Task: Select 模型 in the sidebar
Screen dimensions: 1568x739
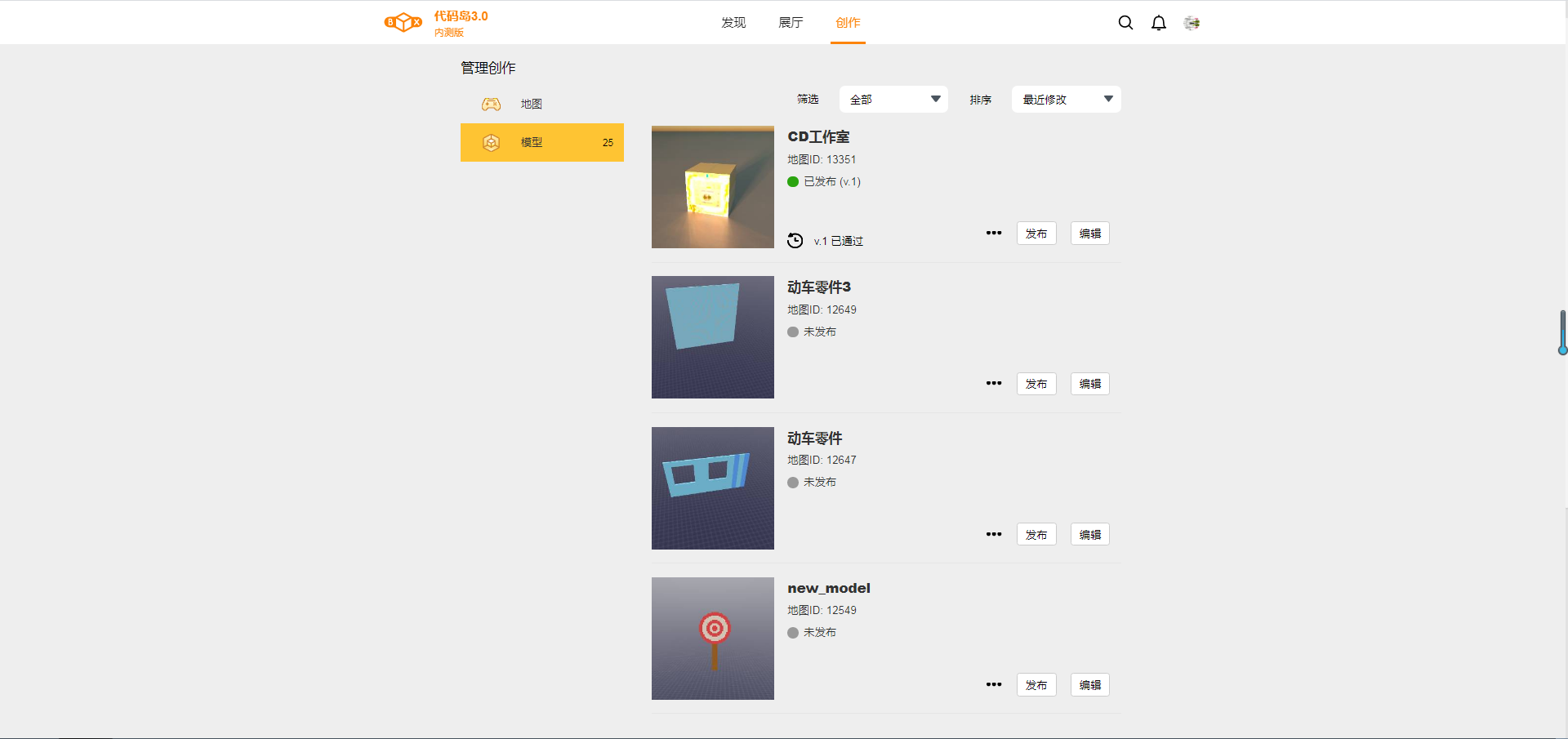Action: 542,142
